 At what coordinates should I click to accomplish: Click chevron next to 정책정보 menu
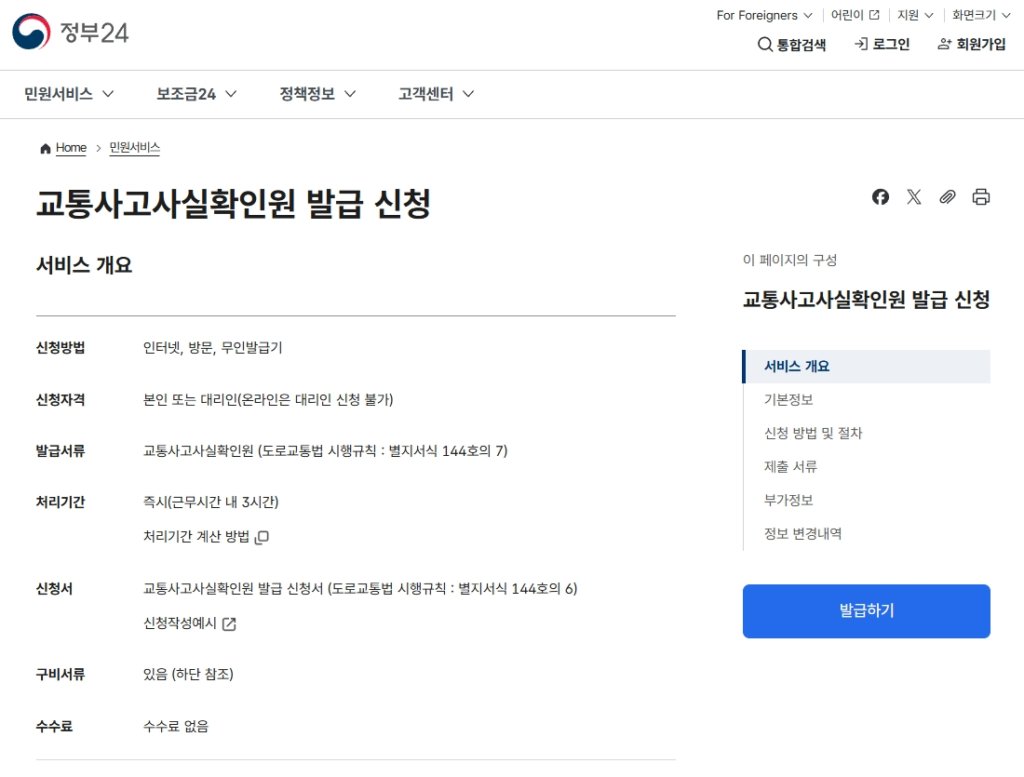point(350,94)
